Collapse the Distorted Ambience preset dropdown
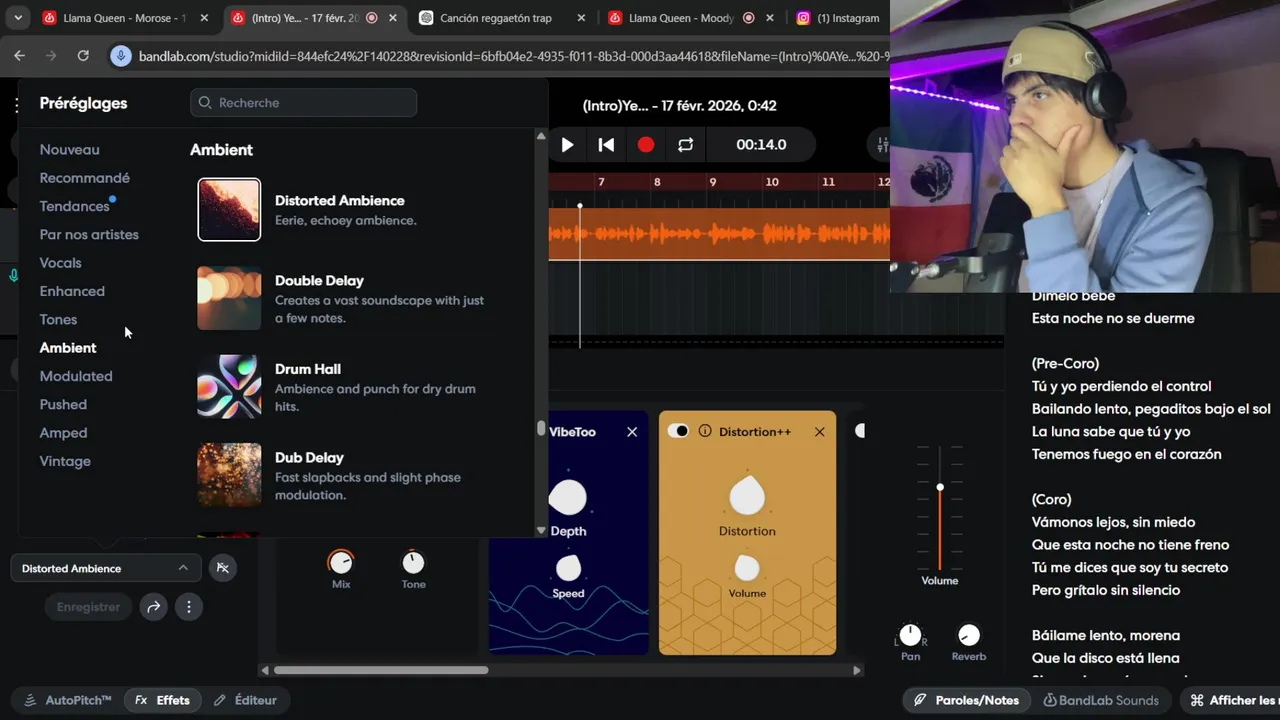This screenshot has width=1280, height=720. pos(106,568)
